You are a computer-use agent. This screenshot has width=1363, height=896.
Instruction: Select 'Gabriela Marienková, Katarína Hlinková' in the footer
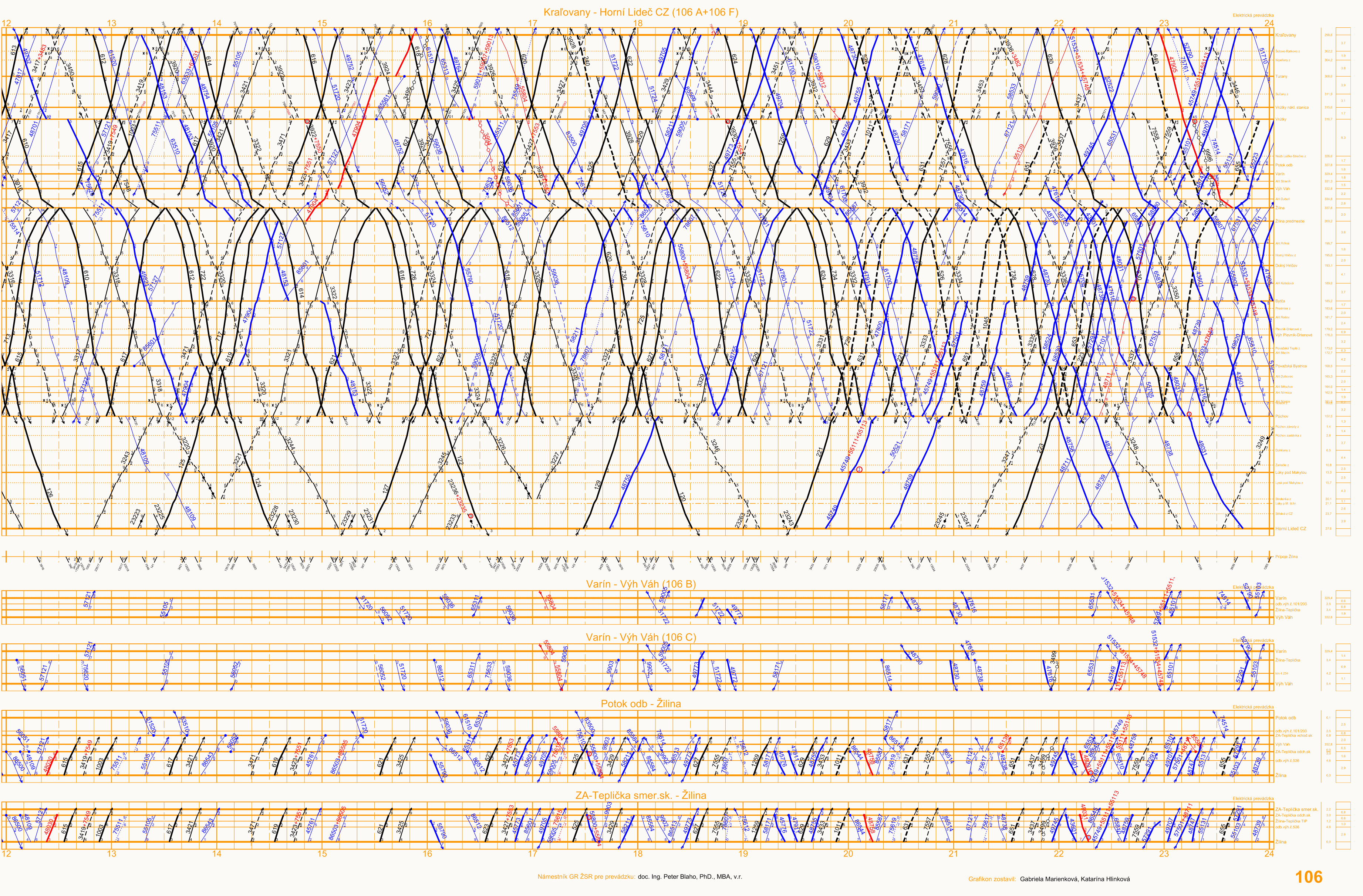1075,879
